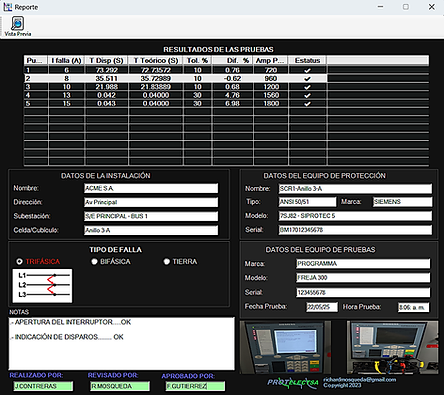Select cell '4.76' in row 4
444x395 pixels.
pos(233,95)
